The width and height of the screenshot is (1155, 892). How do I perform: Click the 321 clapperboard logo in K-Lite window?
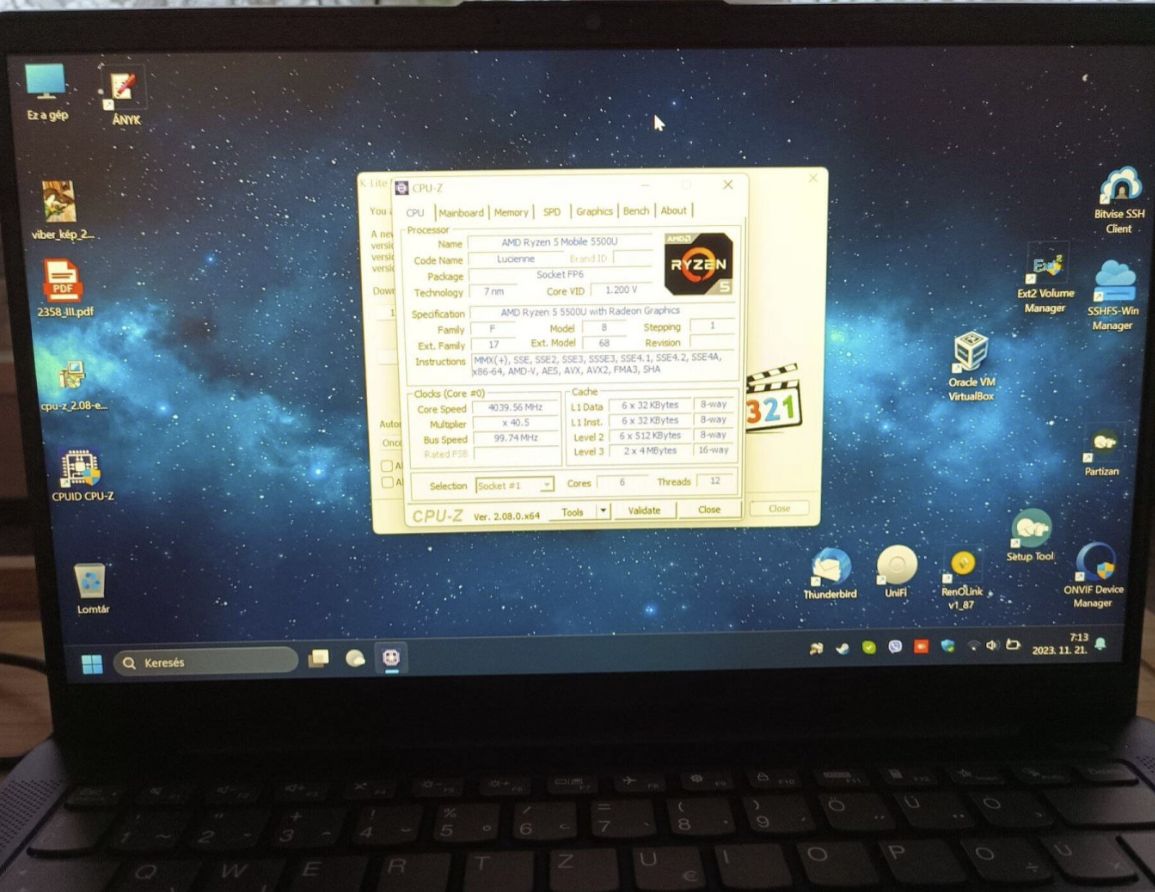773,398
